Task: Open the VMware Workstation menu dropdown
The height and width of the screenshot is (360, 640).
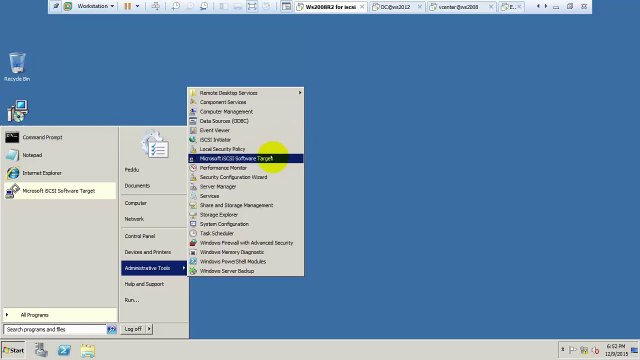Action: pyautogui.click(x=96, y=6)
